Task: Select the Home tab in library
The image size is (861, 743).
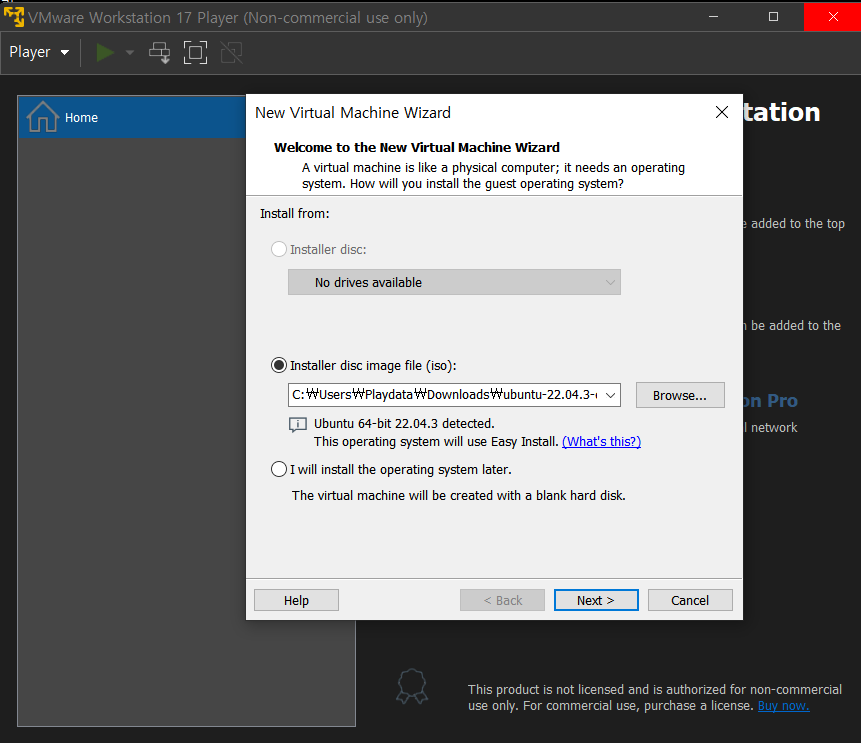Action: [x=132, y=117]
